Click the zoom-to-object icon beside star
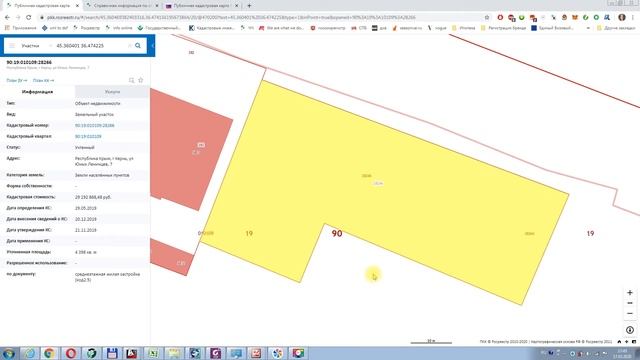 pyautogui.click(x=131, y=80)
